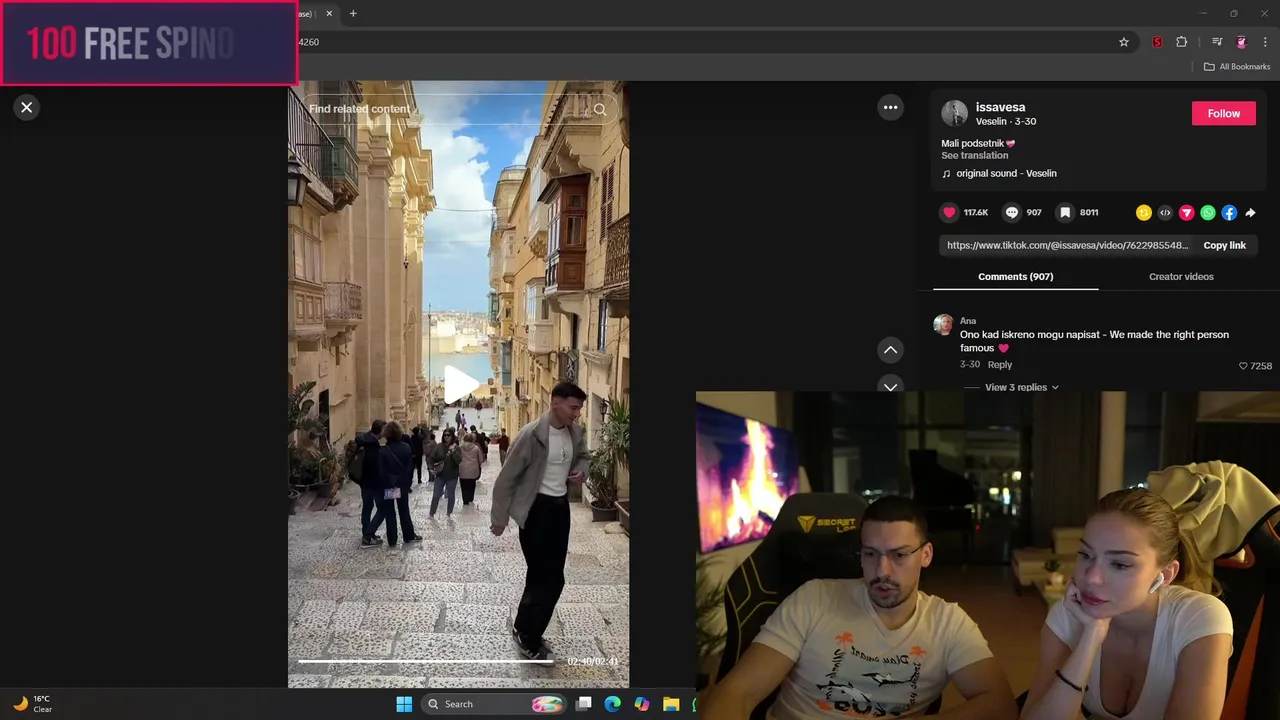Open the Chrome profile avatar

tap(1241, 42)
